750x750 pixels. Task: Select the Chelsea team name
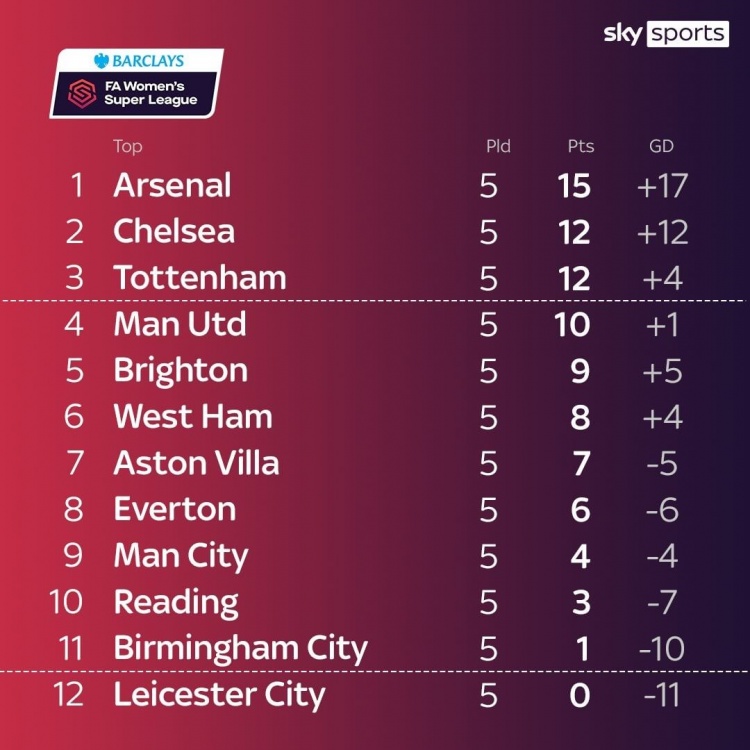[174, 231]
